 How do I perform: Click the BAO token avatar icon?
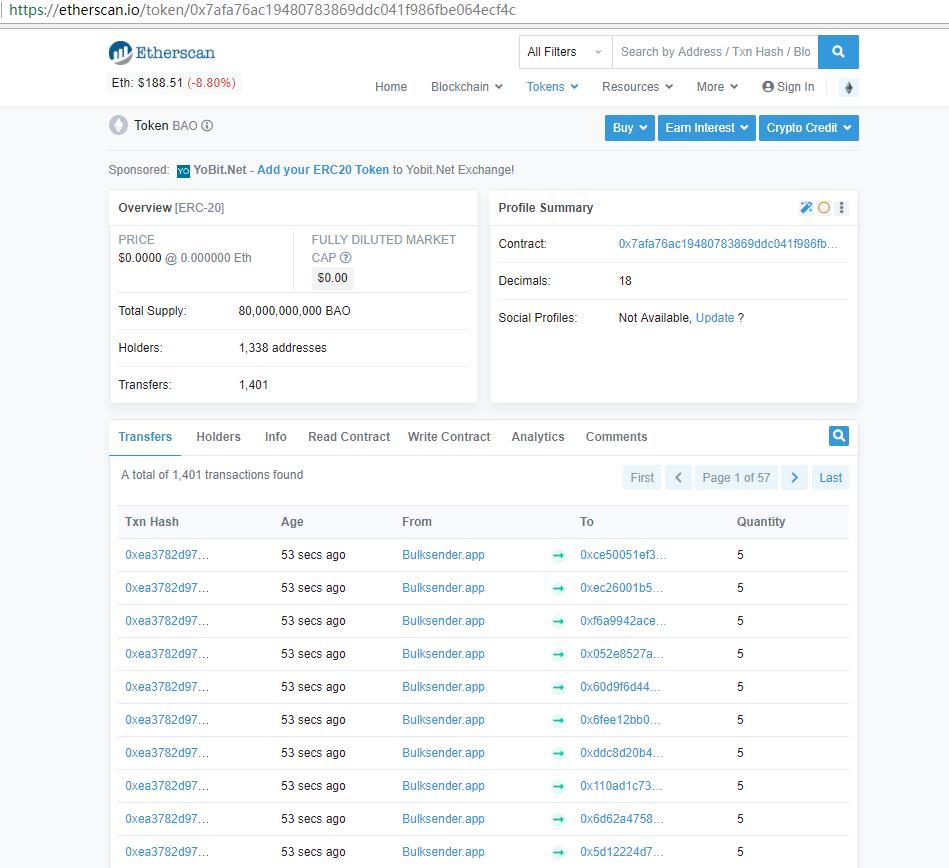(119, 125)
